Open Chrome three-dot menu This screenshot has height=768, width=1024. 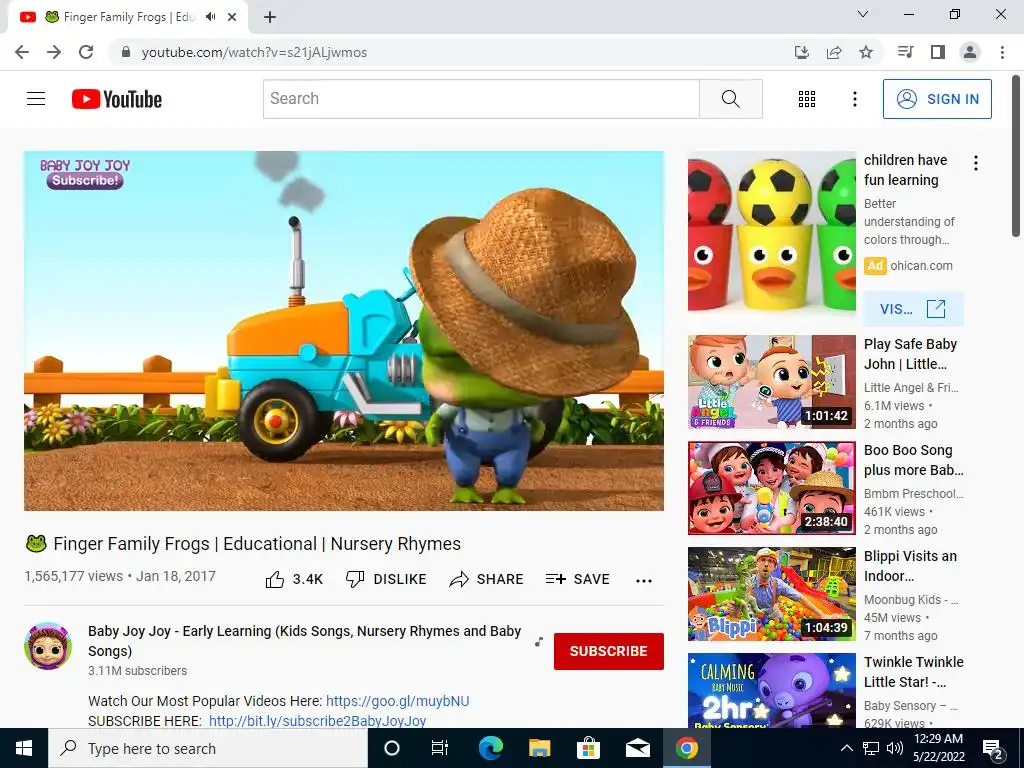(1002, 52)
